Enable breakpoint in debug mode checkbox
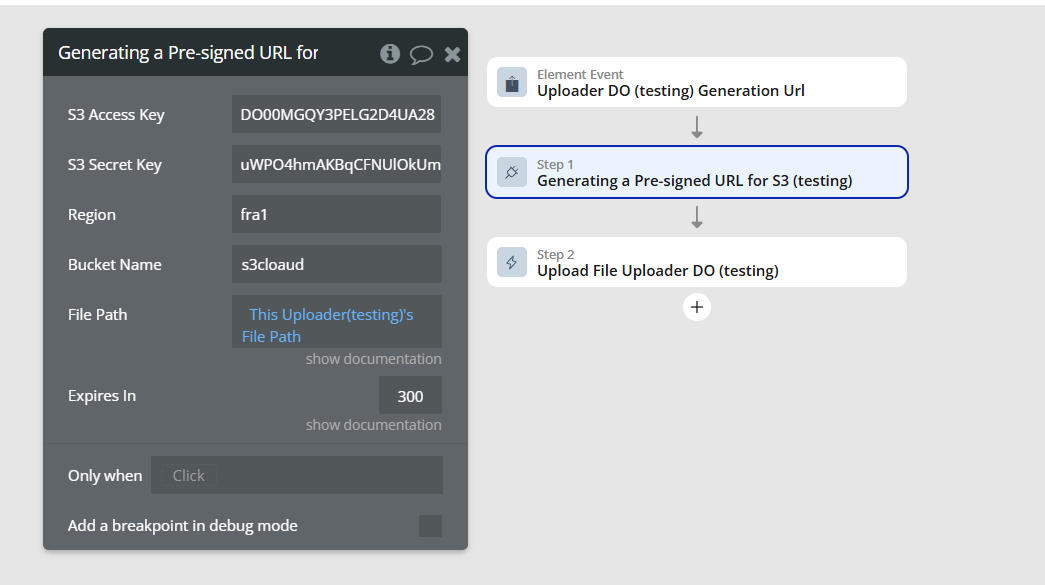Image resolution: width=1045 pixels, height=585 pixels. (x=430, y=526)
